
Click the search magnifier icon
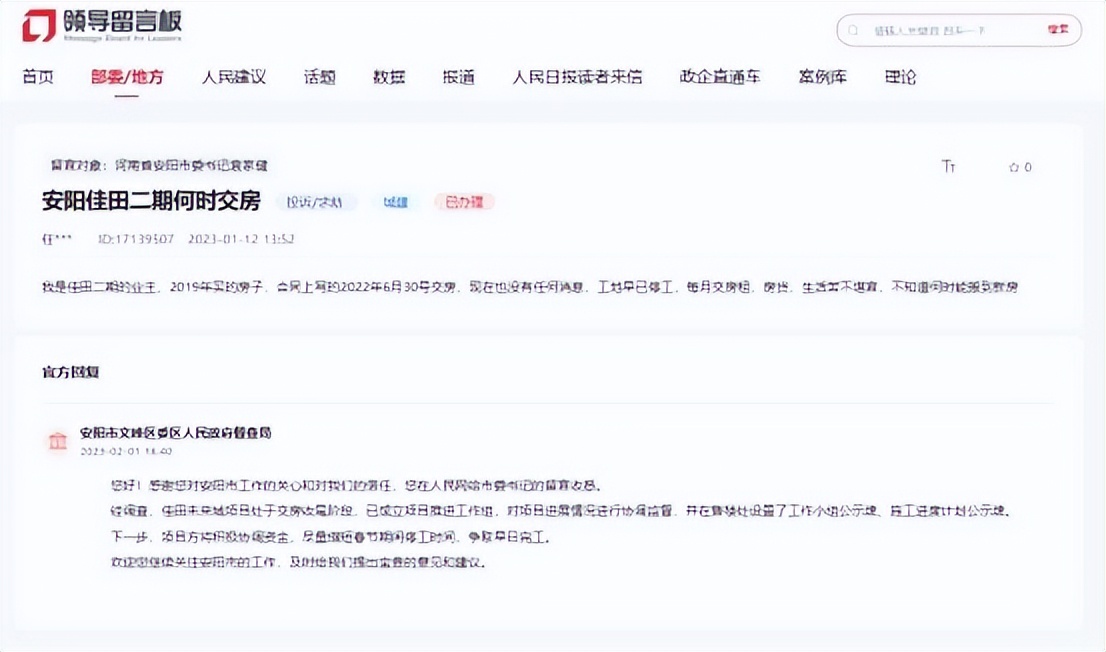point(853,30)
